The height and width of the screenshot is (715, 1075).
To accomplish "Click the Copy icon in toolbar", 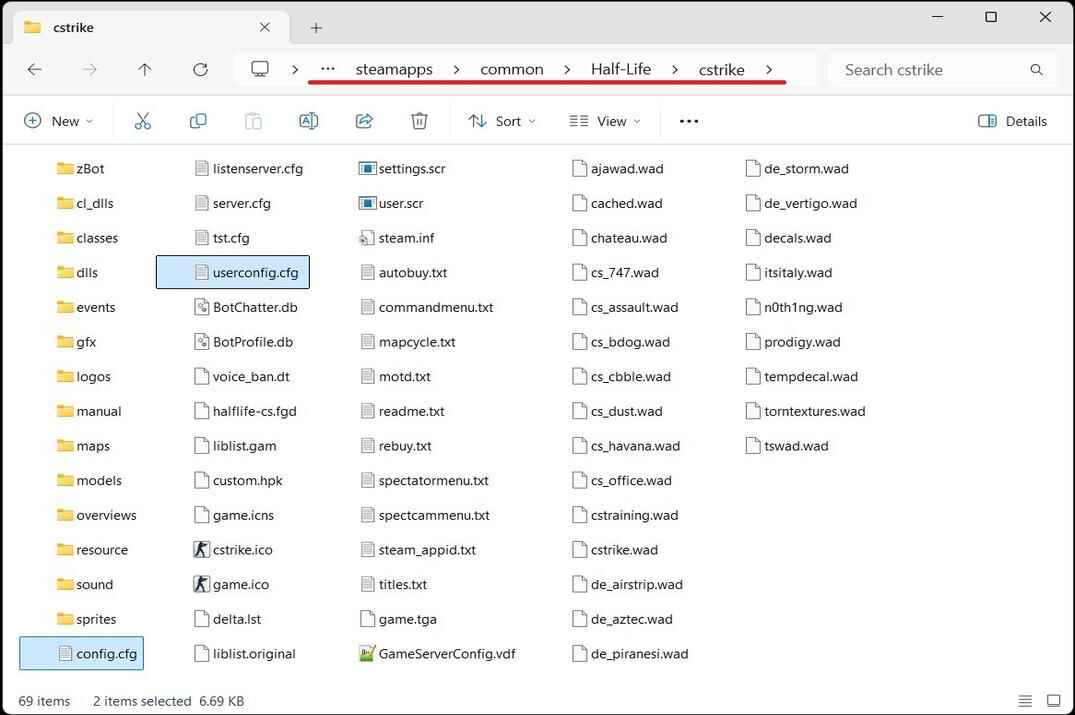I will pos(198,121).
